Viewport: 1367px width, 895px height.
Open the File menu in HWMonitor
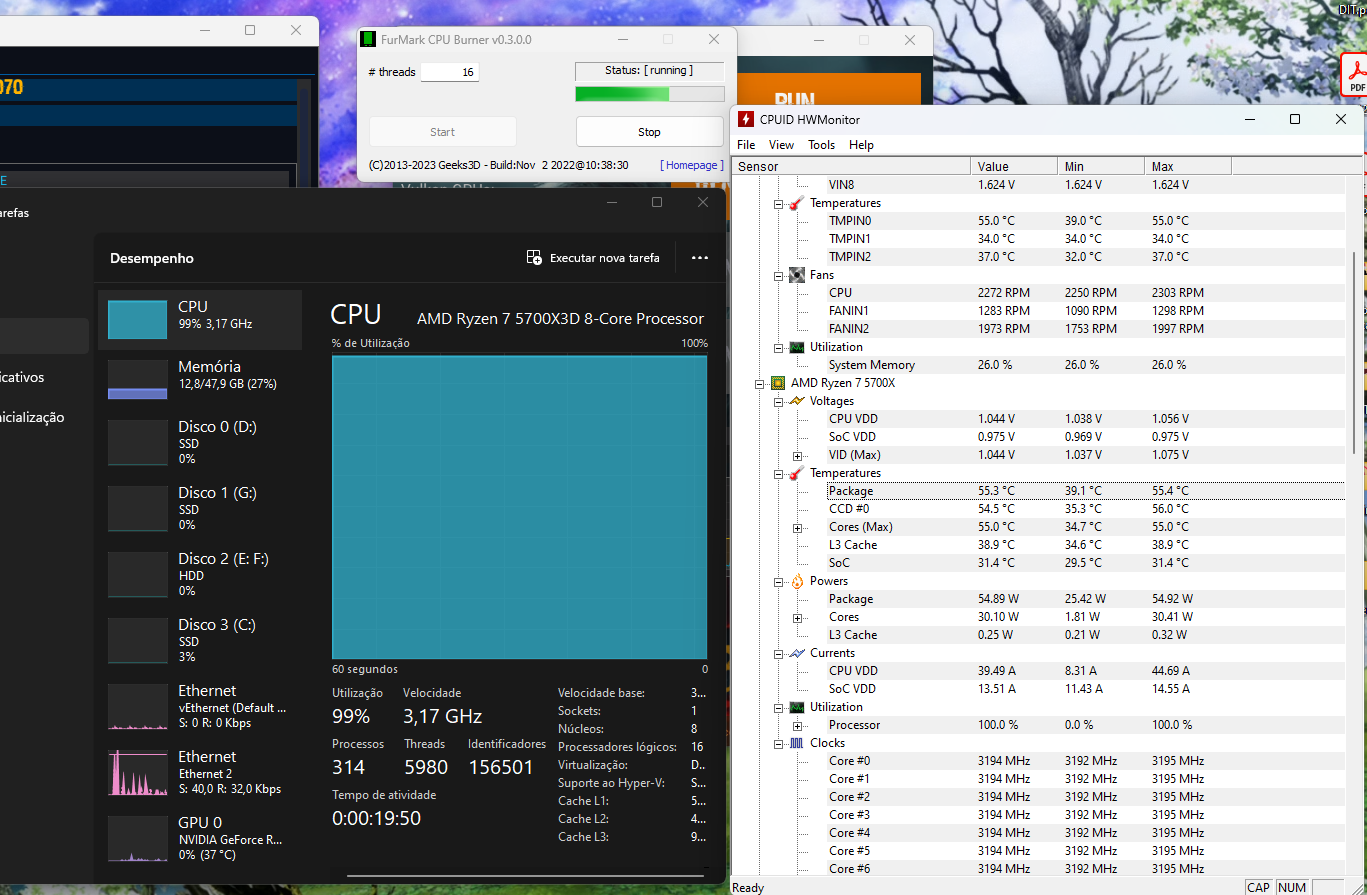click(x=746, y=145)
